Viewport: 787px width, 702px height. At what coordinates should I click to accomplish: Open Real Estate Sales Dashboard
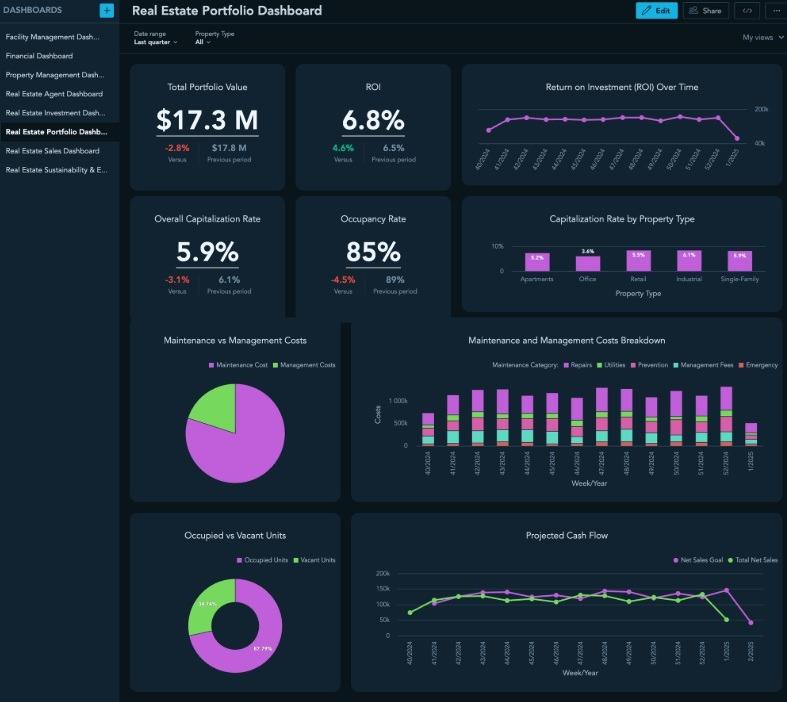52,151
